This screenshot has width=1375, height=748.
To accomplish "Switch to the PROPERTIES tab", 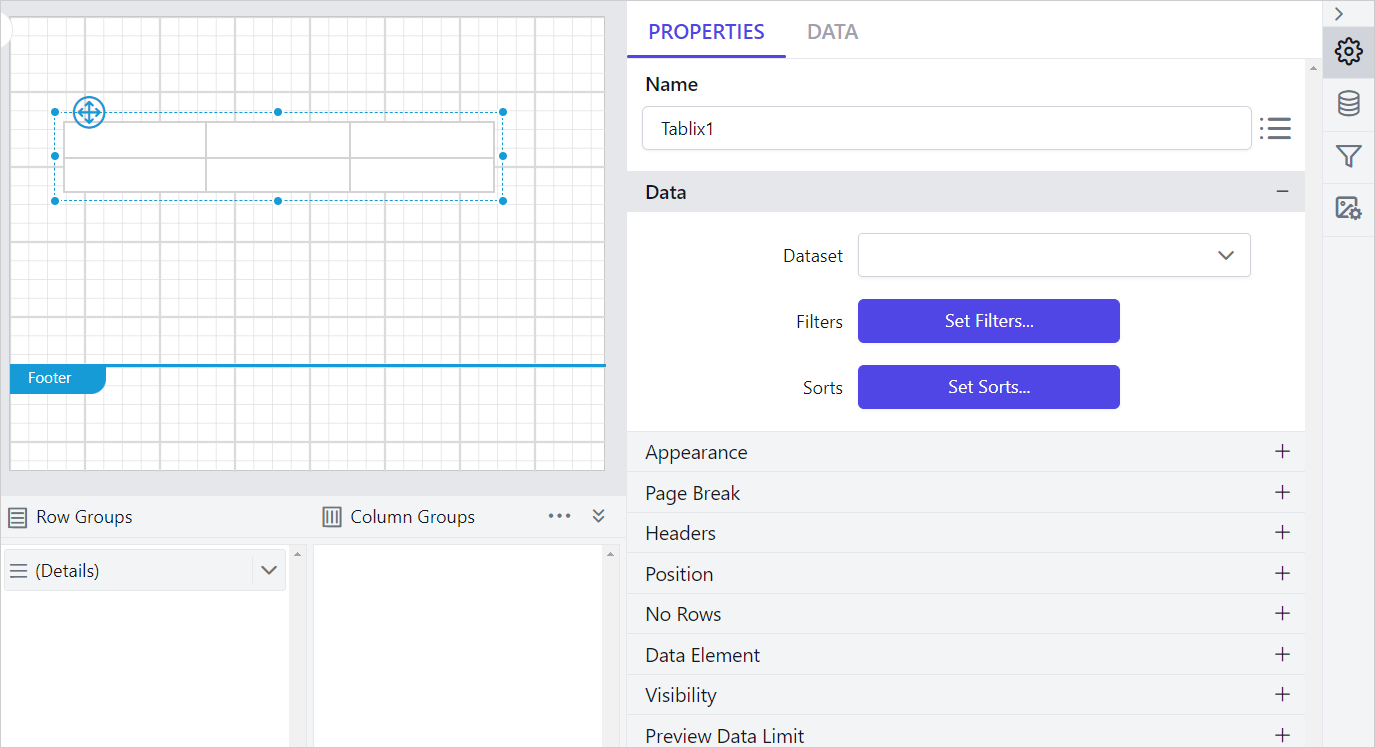I will [x=706, y=32].
